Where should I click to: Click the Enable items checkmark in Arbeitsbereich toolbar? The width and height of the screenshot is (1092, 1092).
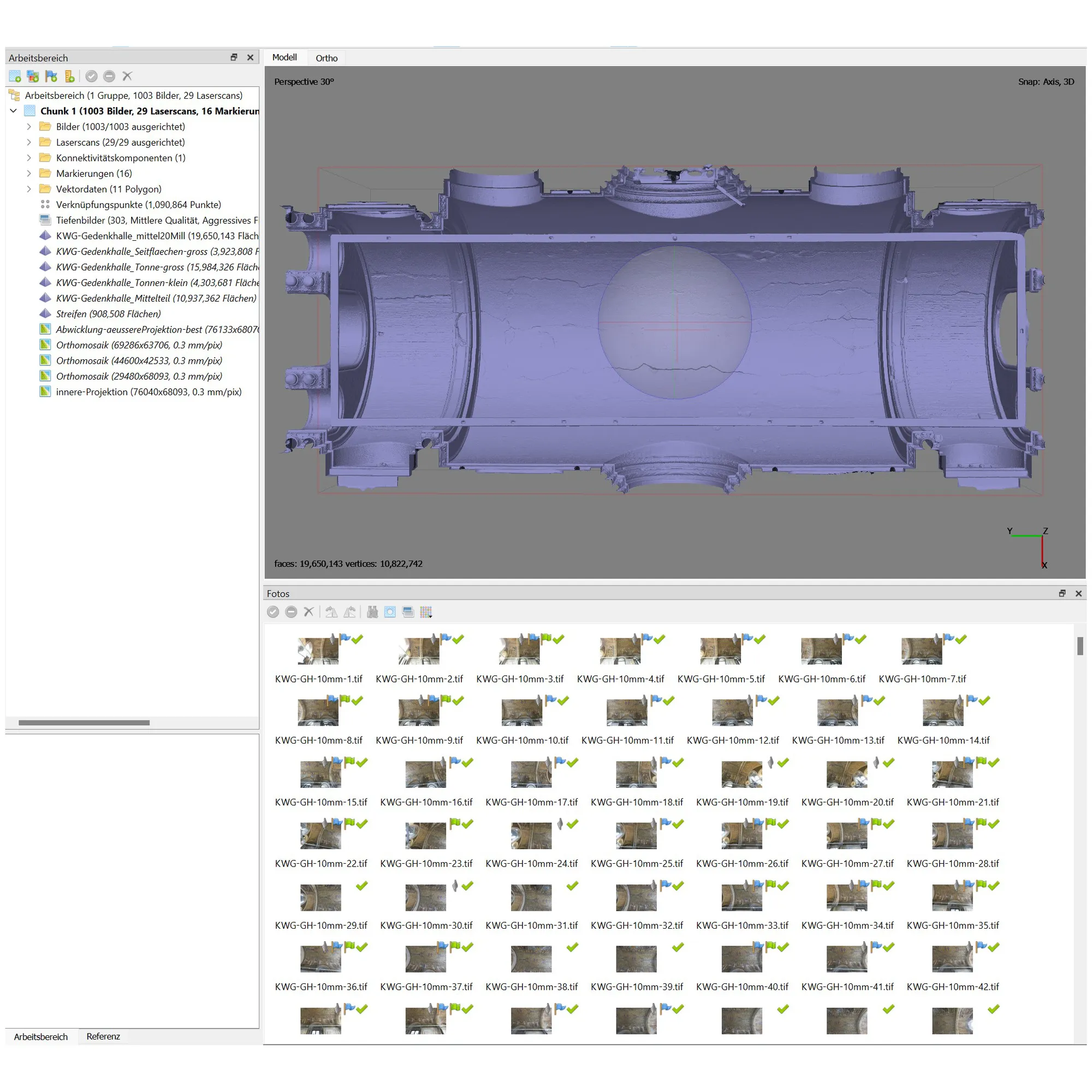(x=92, y=76)
